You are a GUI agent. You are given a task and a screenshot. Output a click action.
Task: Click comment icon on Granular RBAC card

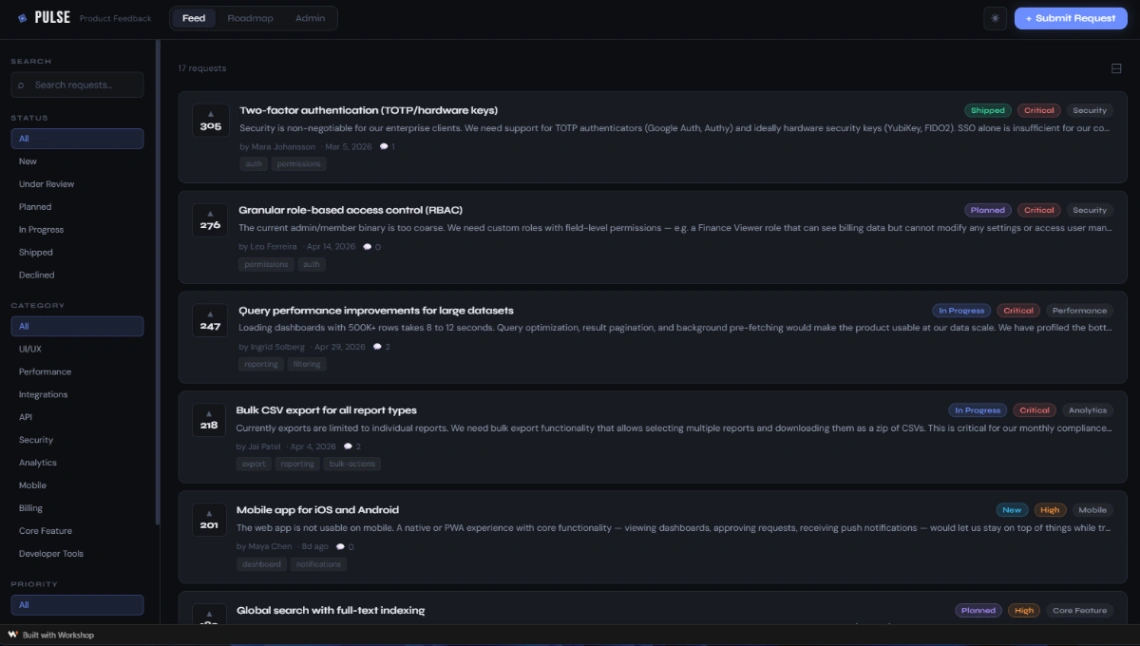tap(367, 247)
